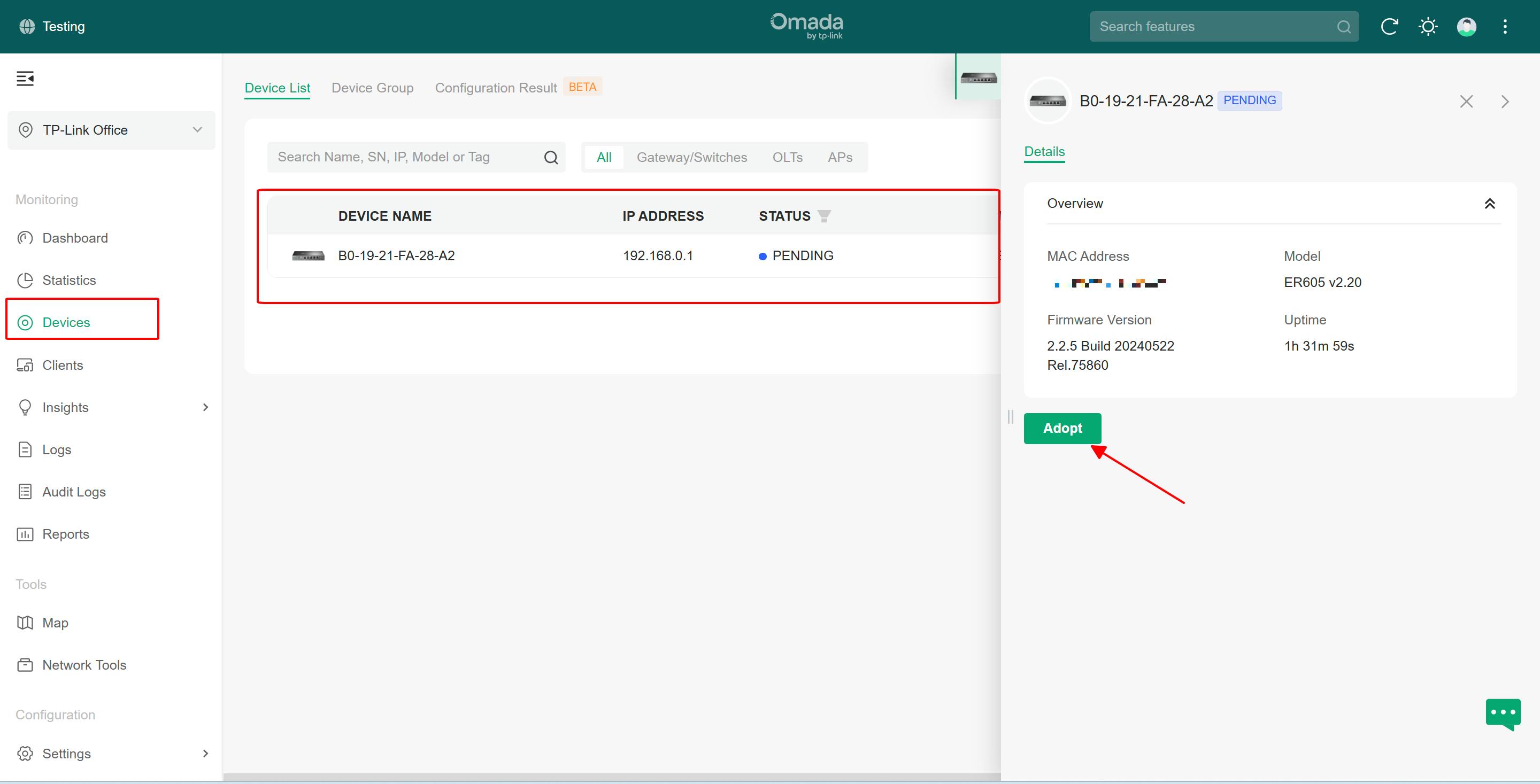
Task: Toggle the light/dark theme sun icon
Action: [1428, 26]
